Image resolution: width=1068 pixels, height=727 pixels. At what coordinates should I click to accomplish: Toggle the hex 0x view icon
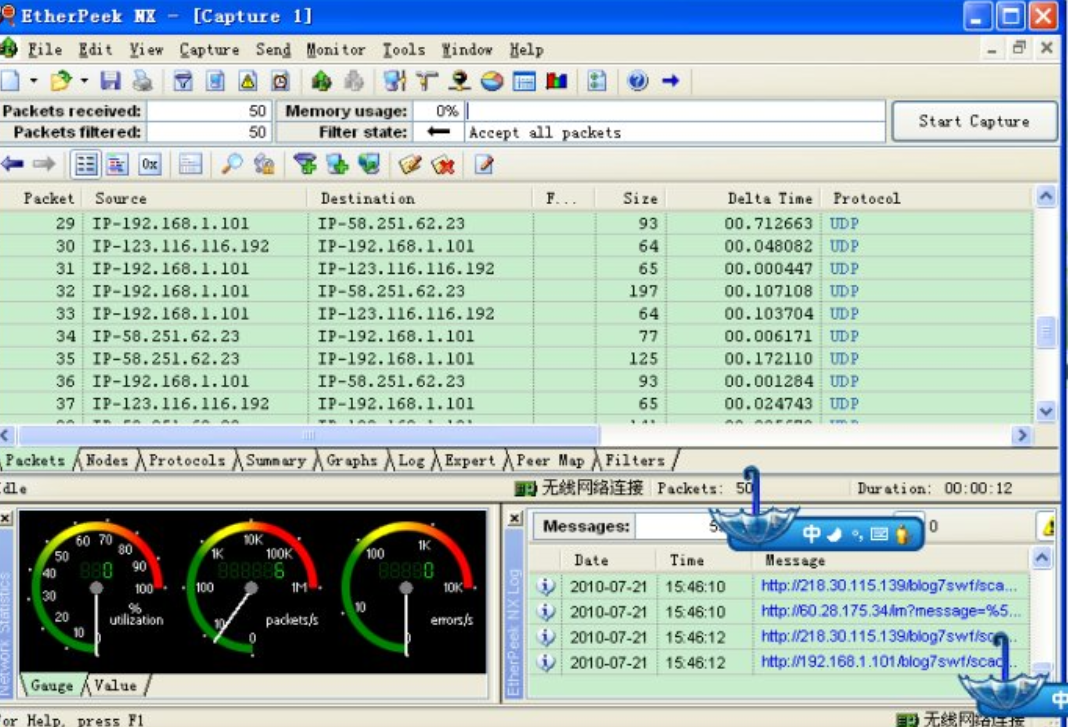(x=150, y=164)
